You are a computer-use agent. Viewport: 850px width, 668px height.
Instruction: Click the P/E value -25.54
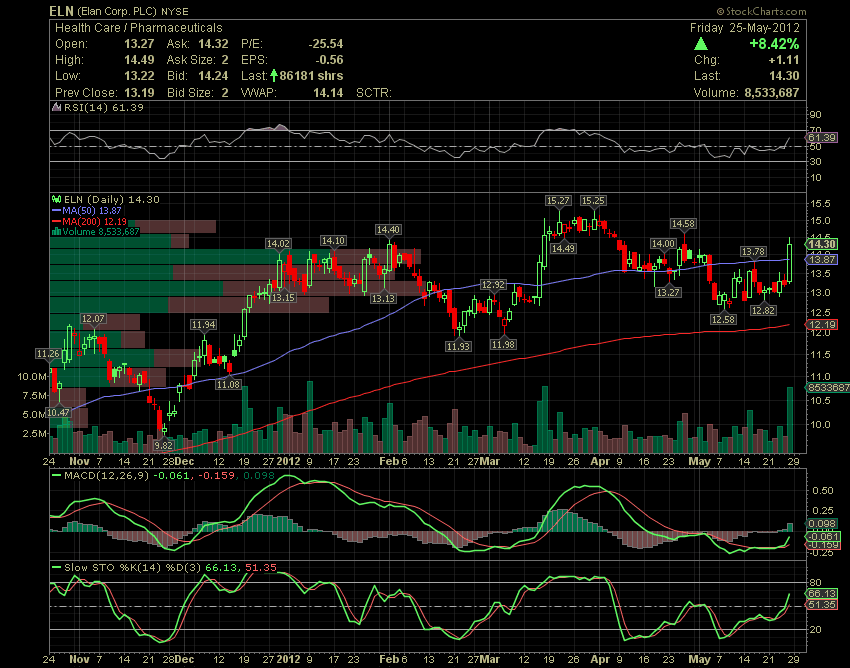tap(326, 44)
